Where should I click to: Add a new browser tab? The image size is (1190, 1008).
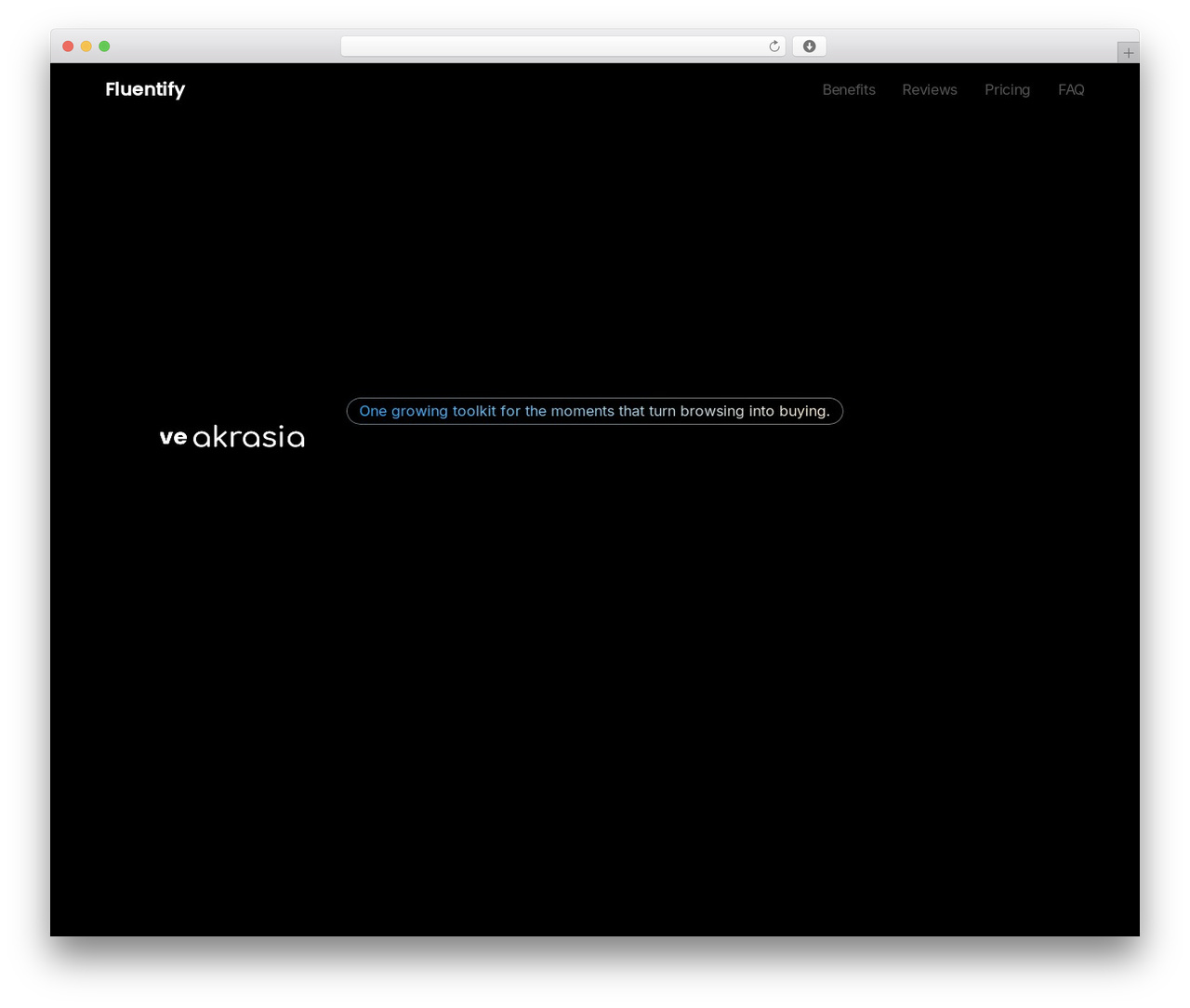tap(1128, 53)
